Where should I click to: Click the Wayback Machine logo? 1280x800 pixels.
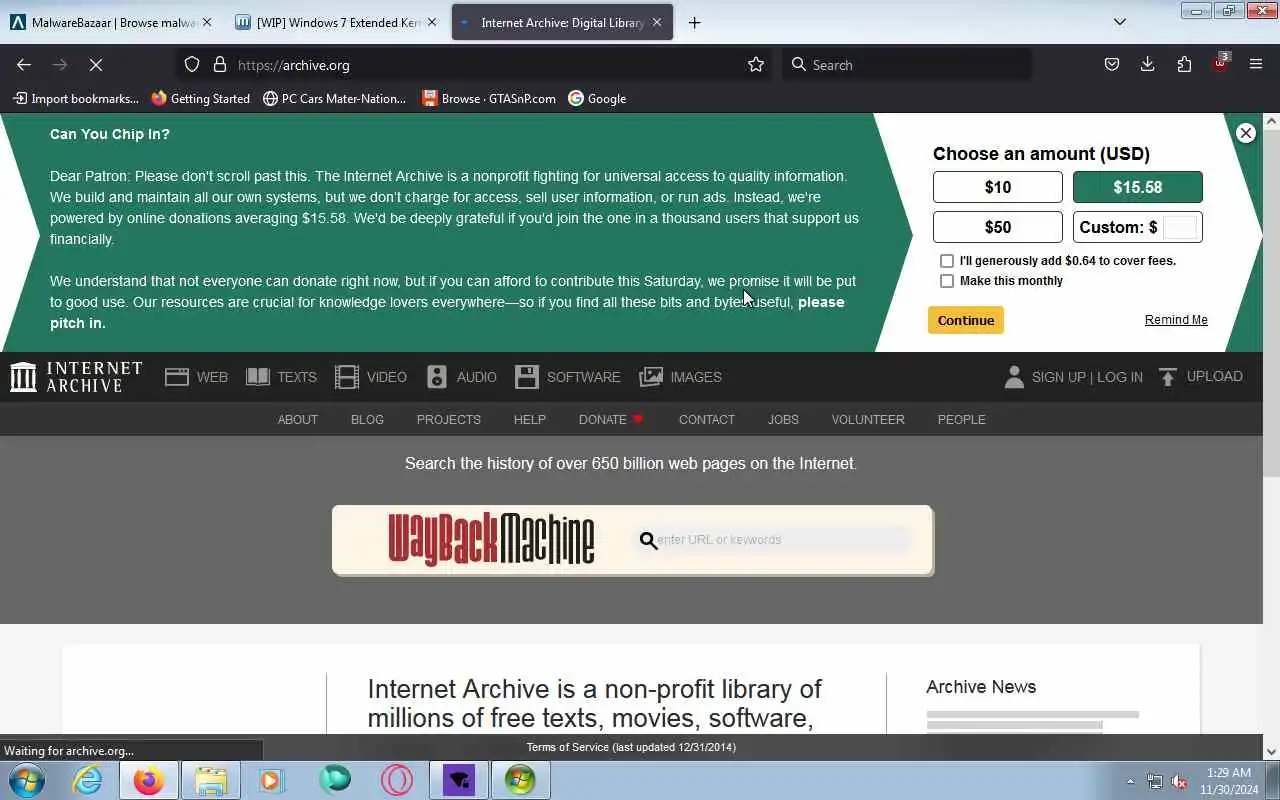tap(491, 540)
